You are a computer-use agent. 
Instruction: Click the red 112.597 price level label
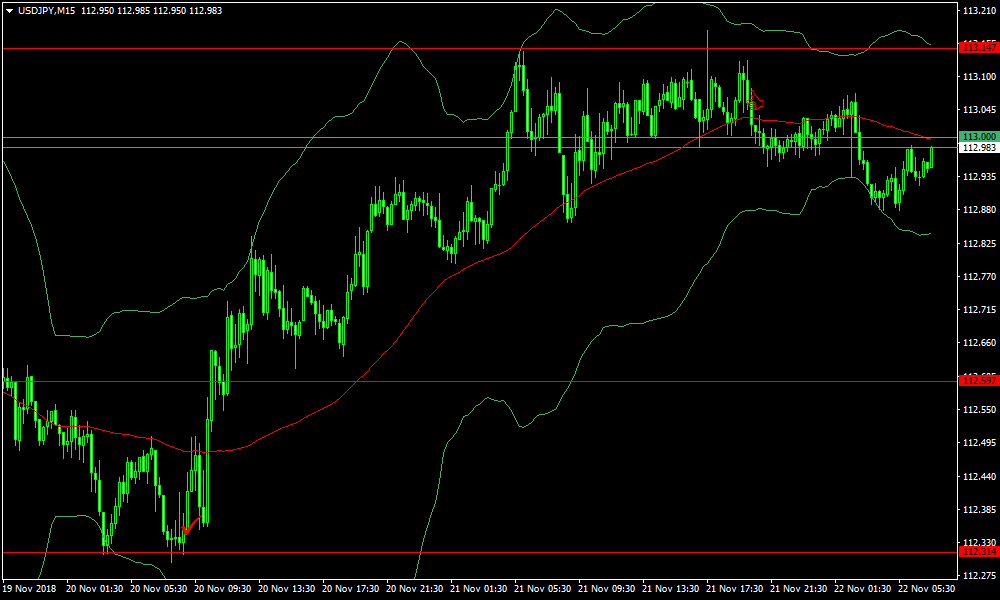[x=979, y=381]
